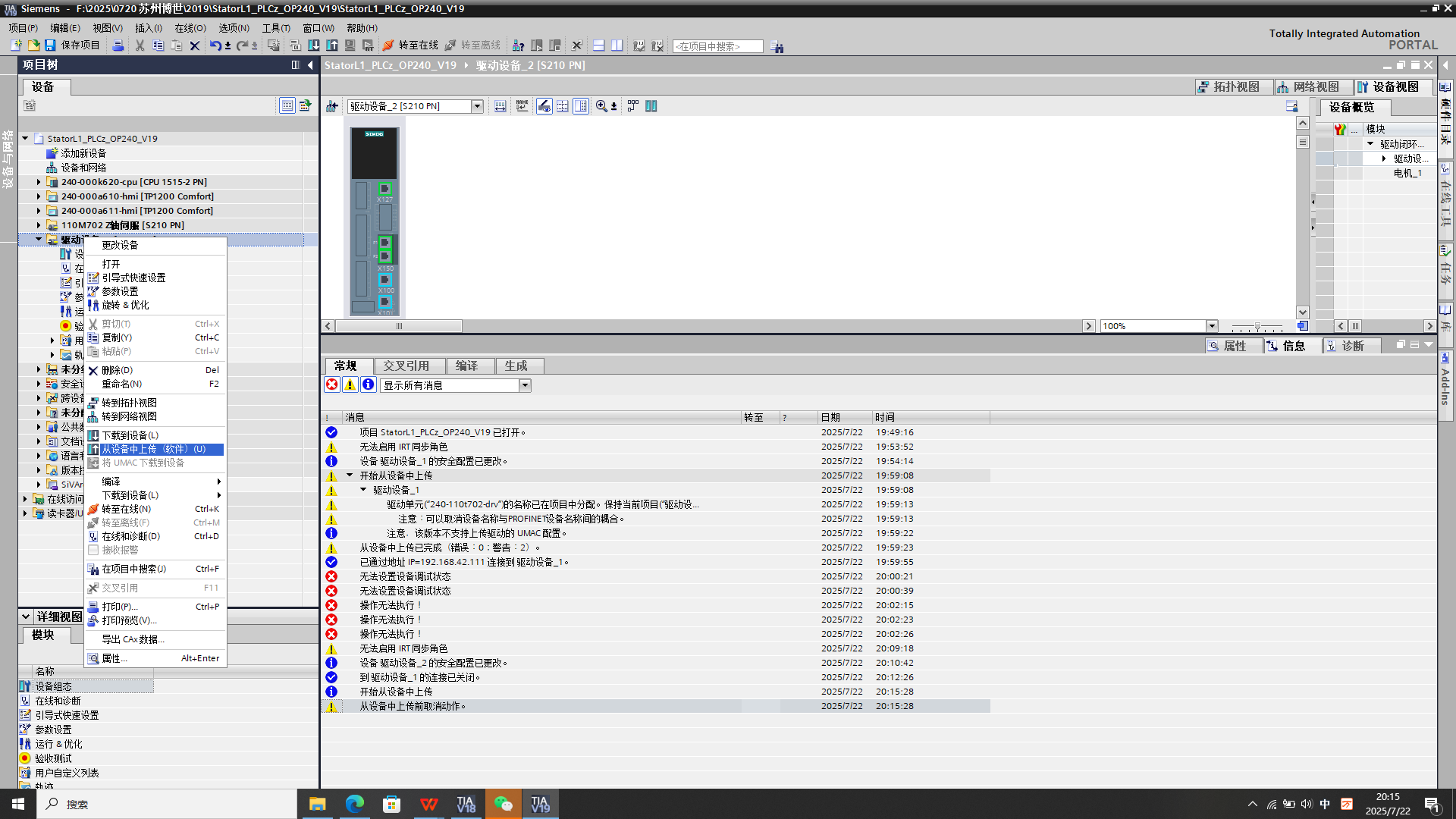The height and width of the screenshot is (819, 1456).
Task: Click the Windows taskbar 搜索 box
Action: tap(167, 804)
